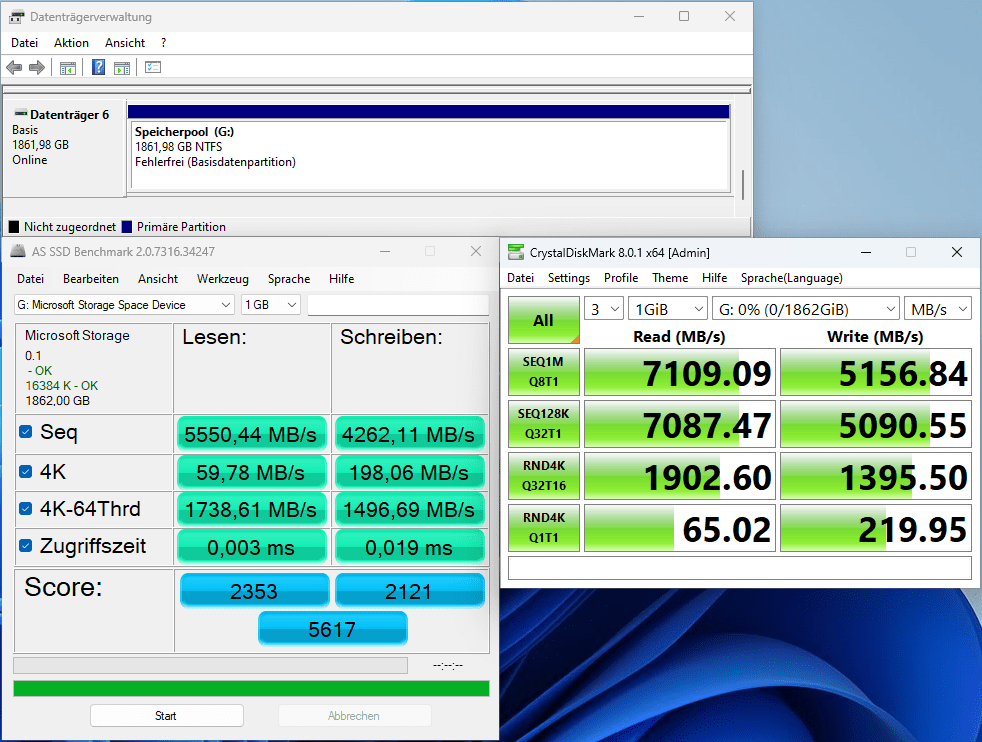Click the write score 2121
The width and height of the screenshot is (982, 742).
point(410,590)
